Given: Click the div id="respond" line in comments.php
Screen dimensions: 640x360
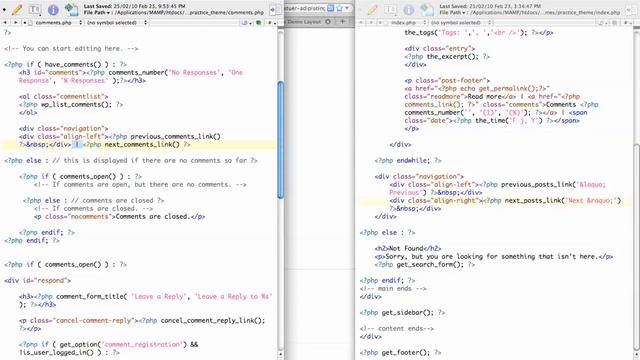Looking at the screenshot, I should 38,280.
